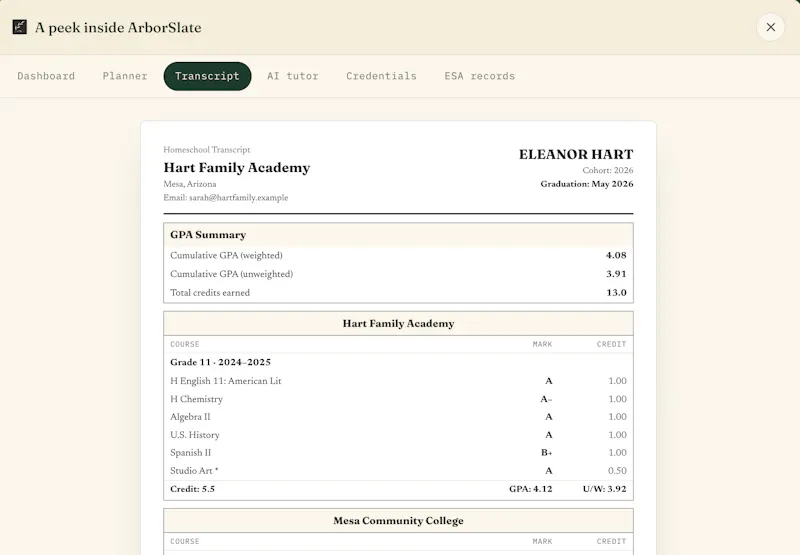Click the 'A peek inside ArborSlate' title
Viewport: 800px width, 555px height.
tap(118, 28)
